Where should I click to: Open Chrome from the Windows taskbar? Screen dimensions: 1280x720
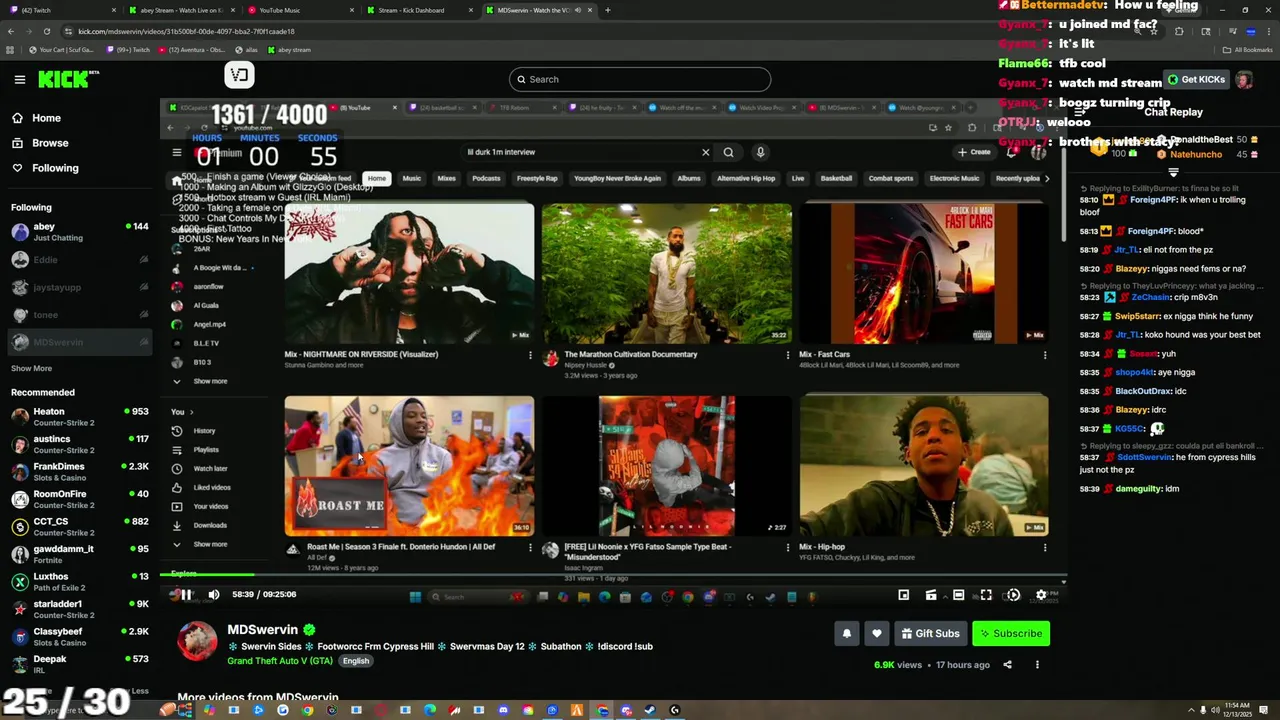click(307, 710)
